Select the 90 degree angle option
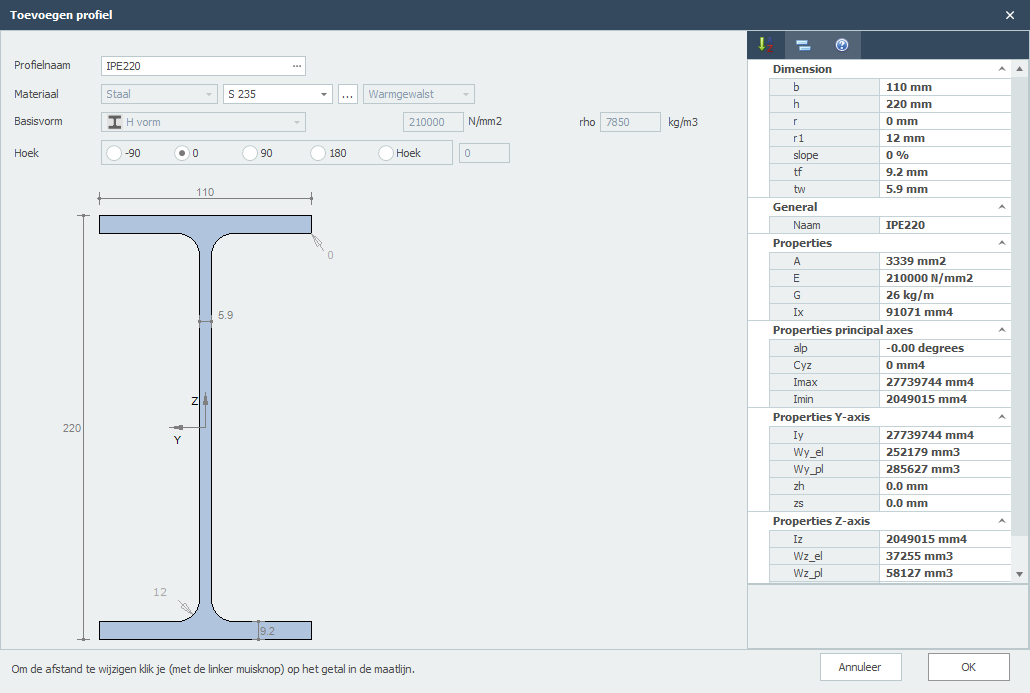 click(x=250, y=153)
